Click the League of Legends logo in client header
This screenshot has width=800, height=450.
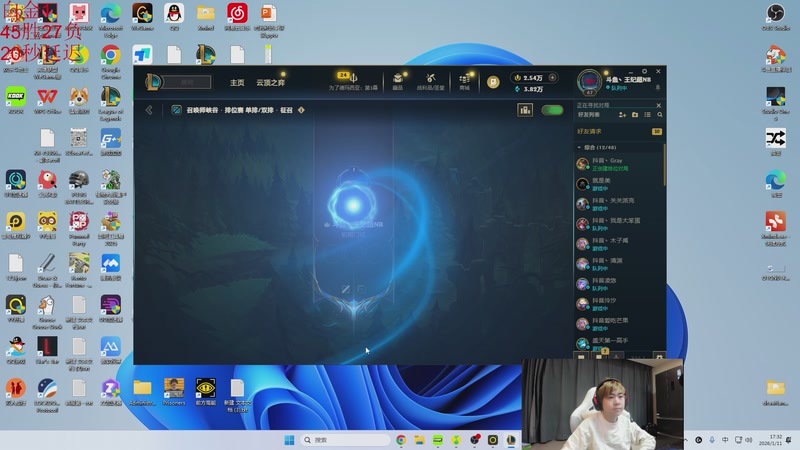(x=153, y=82)
